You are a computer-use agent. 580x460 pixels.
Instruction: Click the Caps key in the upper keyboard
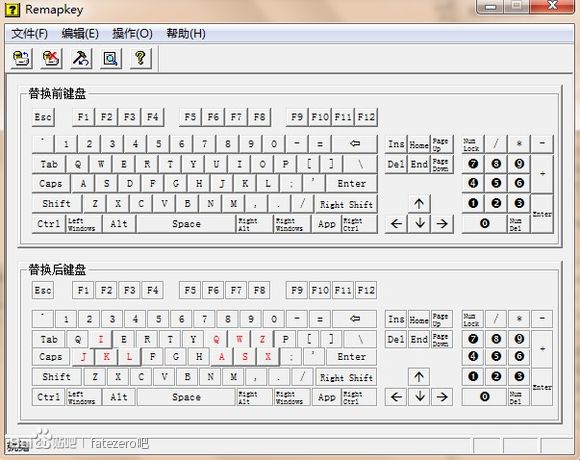click(x=51, y=183)
